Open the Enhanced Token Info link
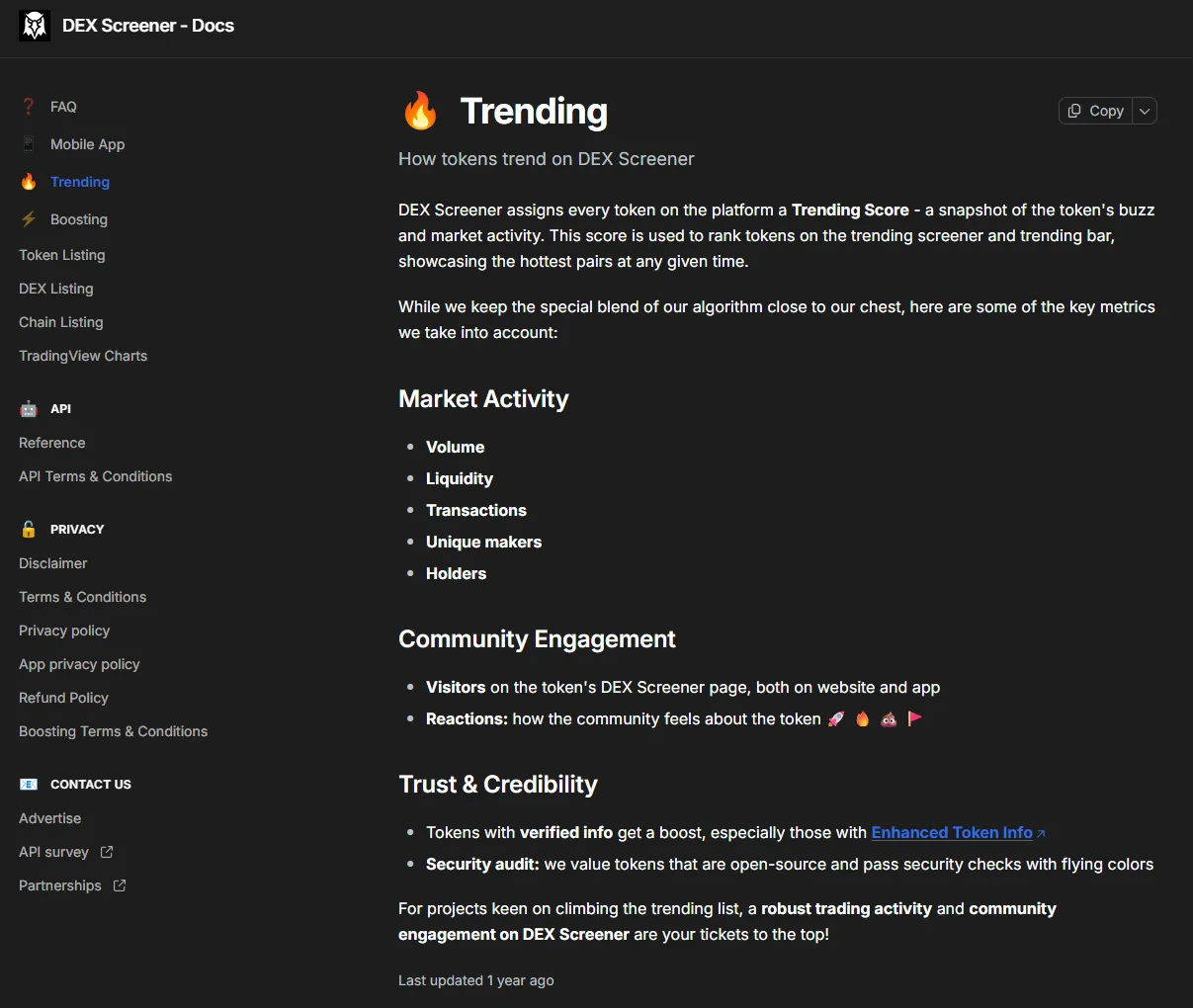Screen dimensions: 1193x1008 (952, 832)
